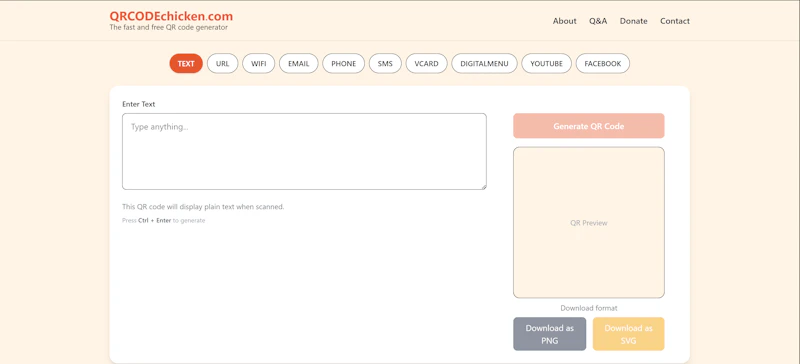Click the 'Press Ctrl + Enter to generate' hint

click(163, 221)
